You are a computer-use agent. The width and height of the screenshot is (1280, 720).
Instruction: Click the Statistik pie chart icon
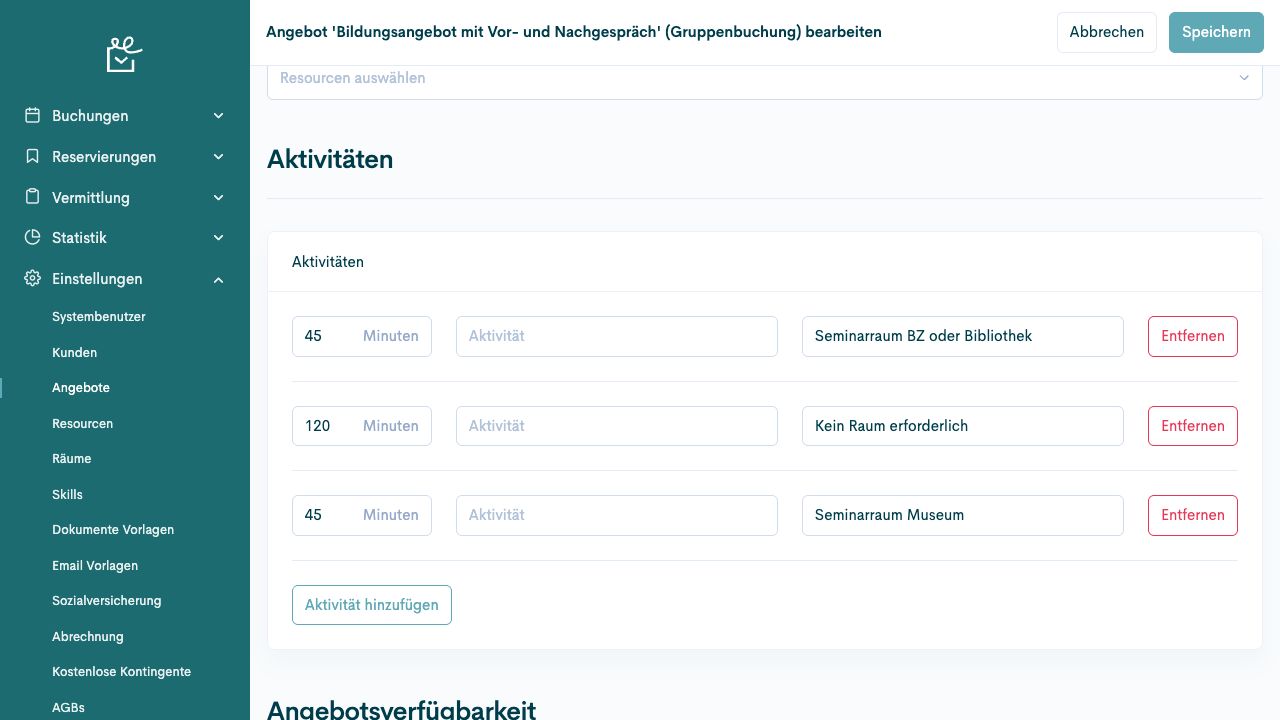pos(32,238)
